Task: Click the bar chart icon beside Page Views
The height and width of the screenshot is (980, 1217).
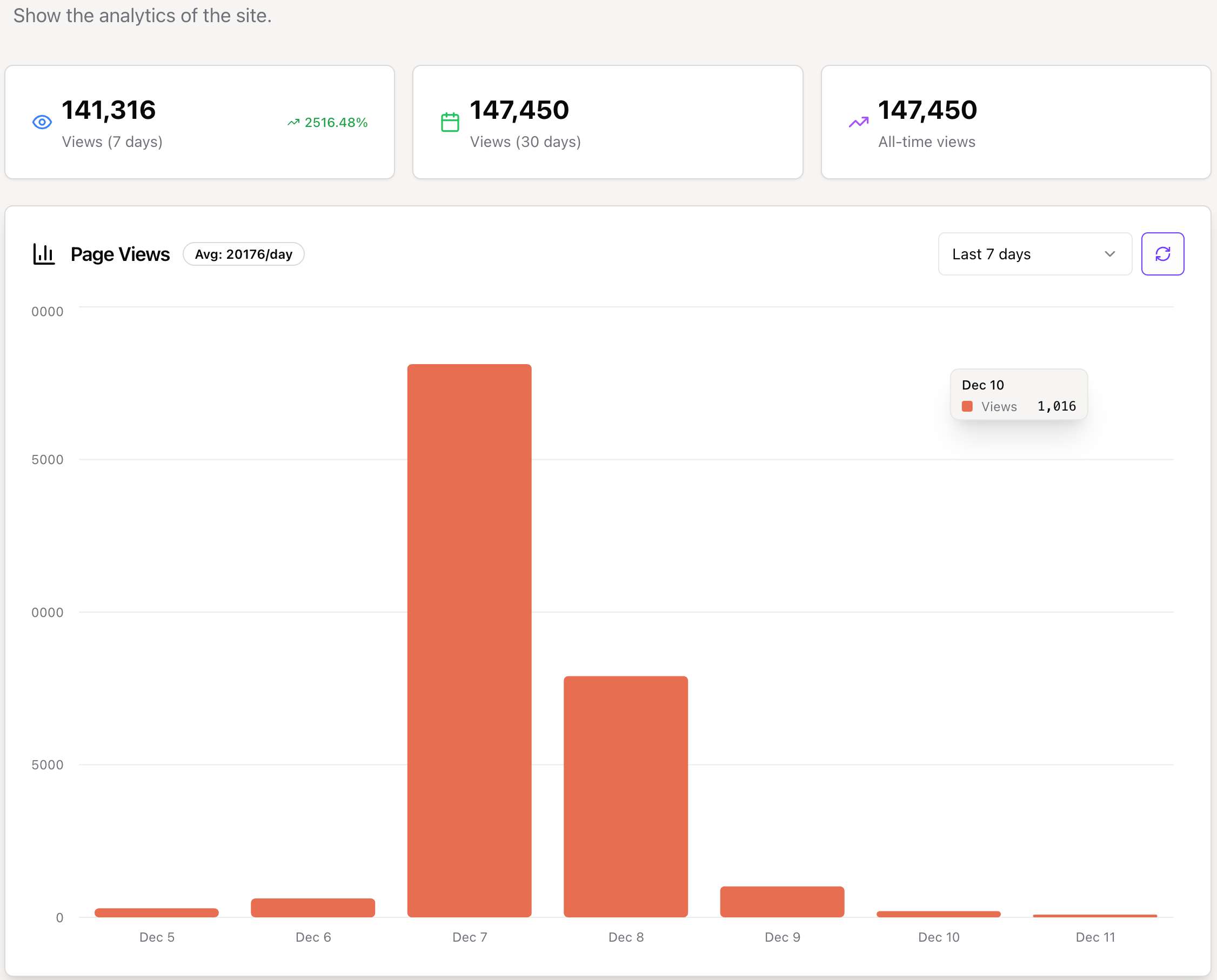Action: 43,254
